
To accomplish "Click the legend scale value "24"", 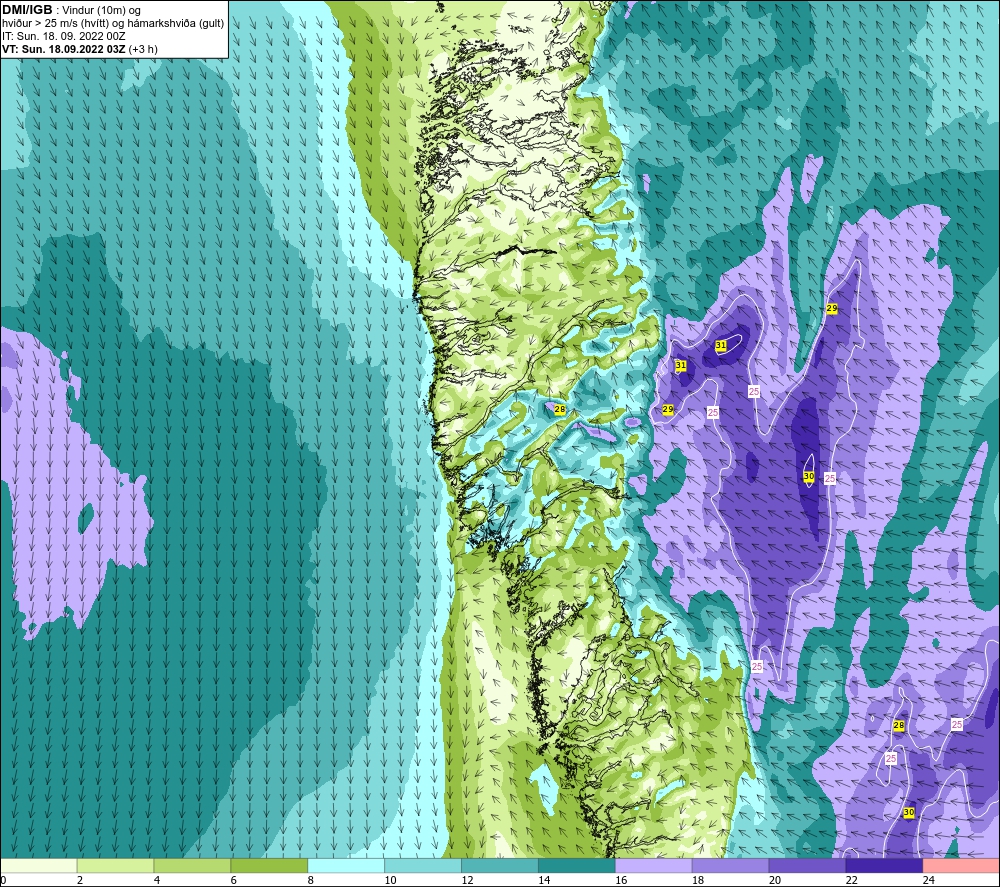I will 929,880.
